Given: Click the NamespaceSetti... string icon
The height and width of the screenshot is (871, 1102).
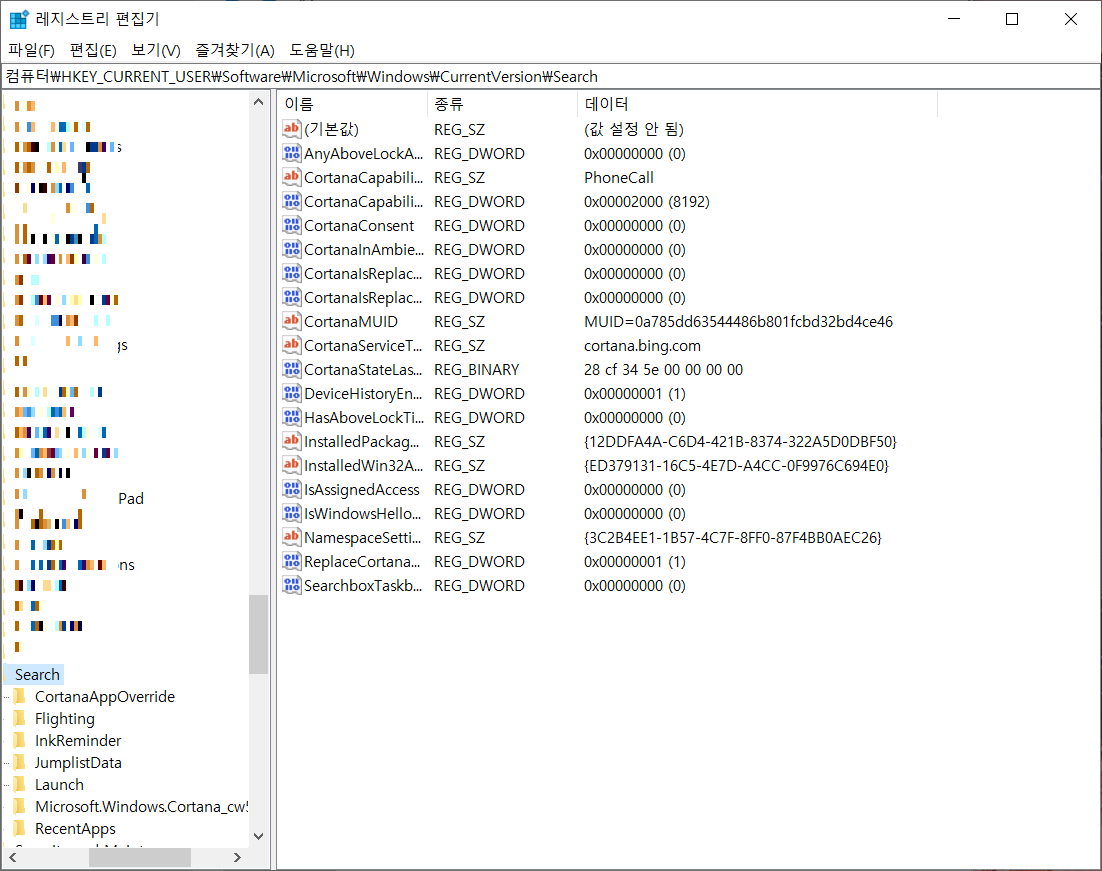Looking at the screenshot, I should coord(292,537).
